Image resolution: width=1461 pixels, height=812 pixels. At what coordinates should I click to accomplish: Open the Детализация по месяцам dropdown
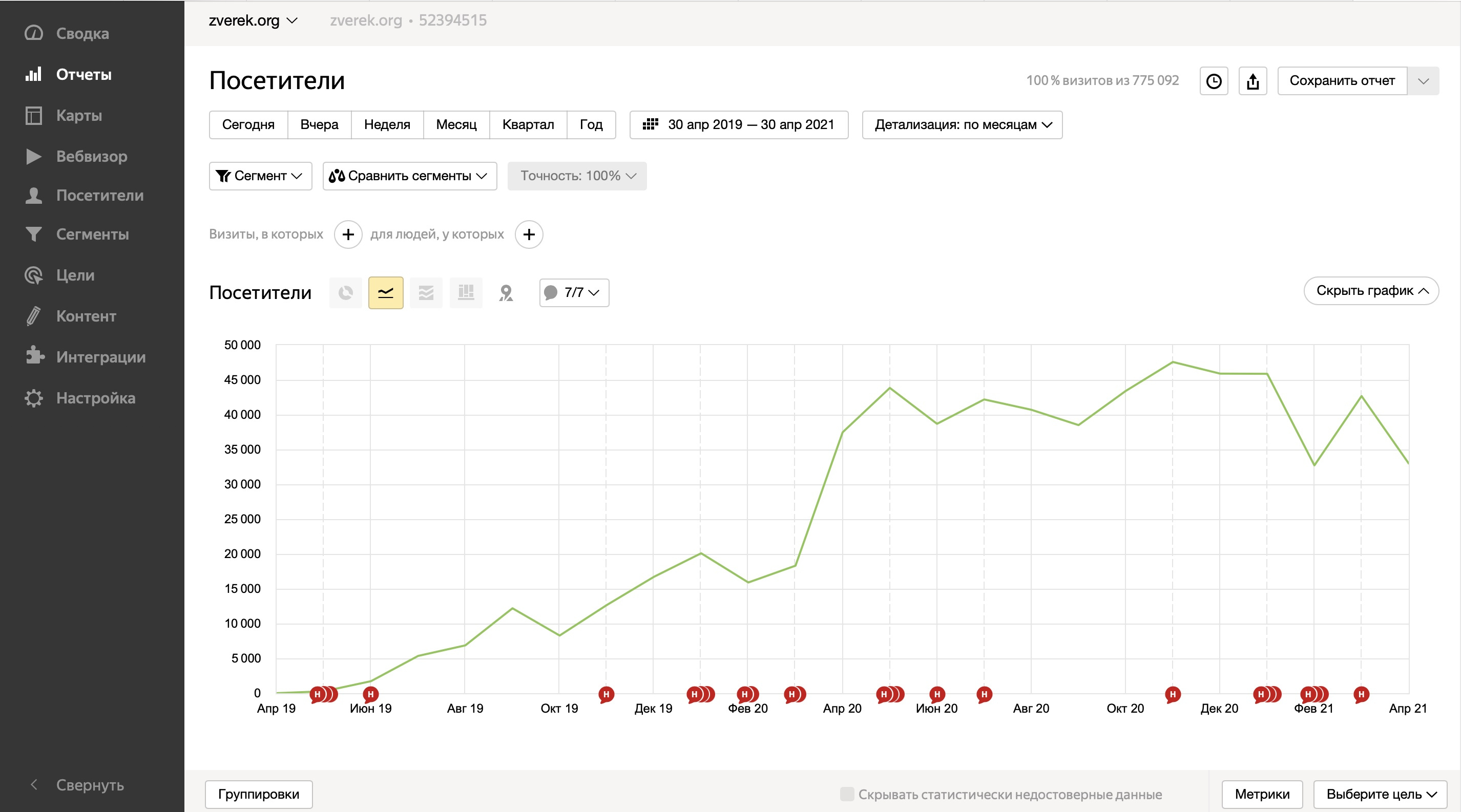962,124
